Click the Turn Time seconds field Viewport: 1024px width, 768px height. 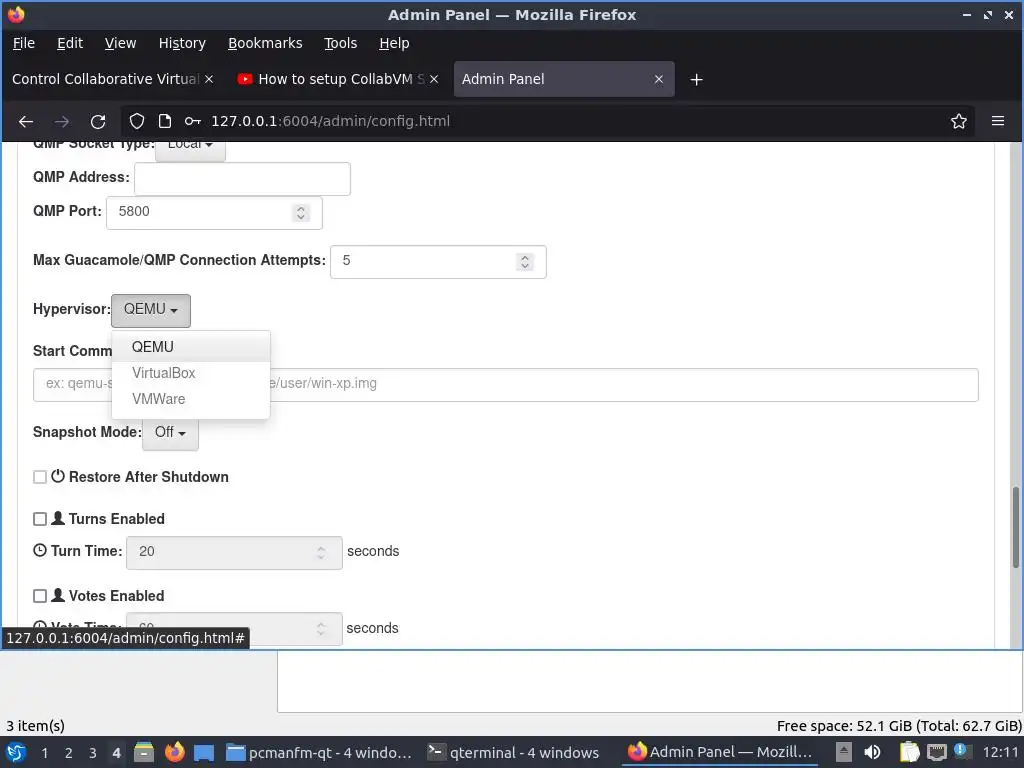pyautogui.click(x=234, y=552)
